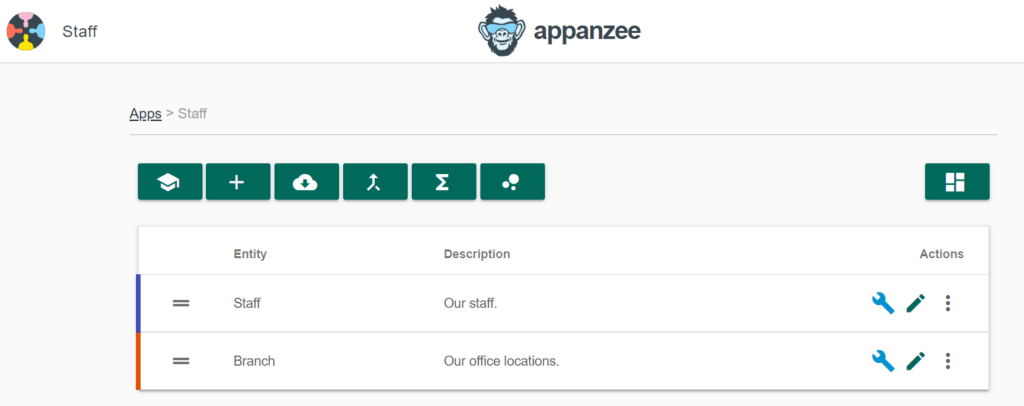Open the dashboard layout button
Image resolution: width=1024 pixels, height=406 pixels.
(957, 181)
